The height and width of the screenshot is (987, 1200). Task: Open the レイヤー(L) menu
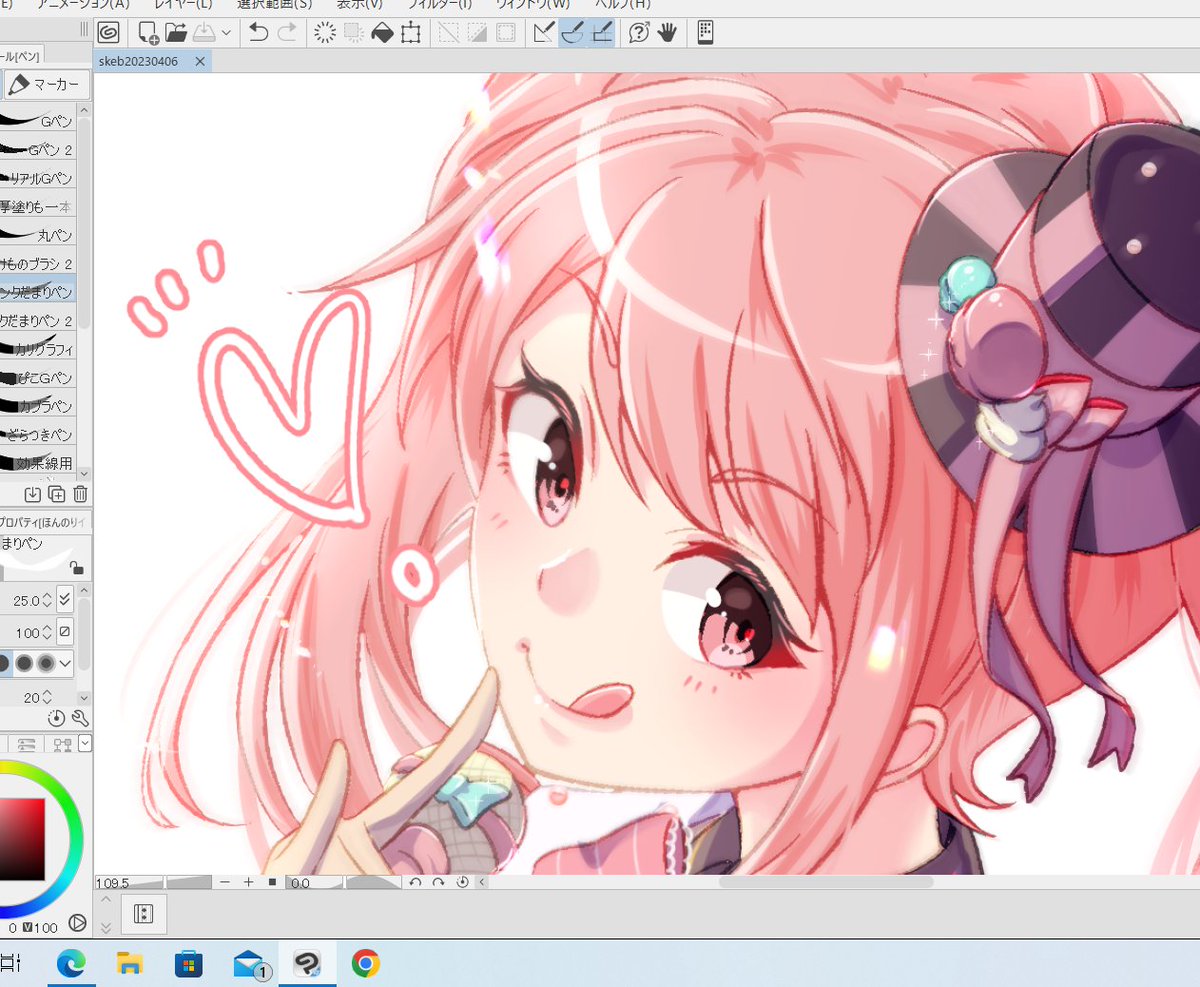[x=183, y=4]
